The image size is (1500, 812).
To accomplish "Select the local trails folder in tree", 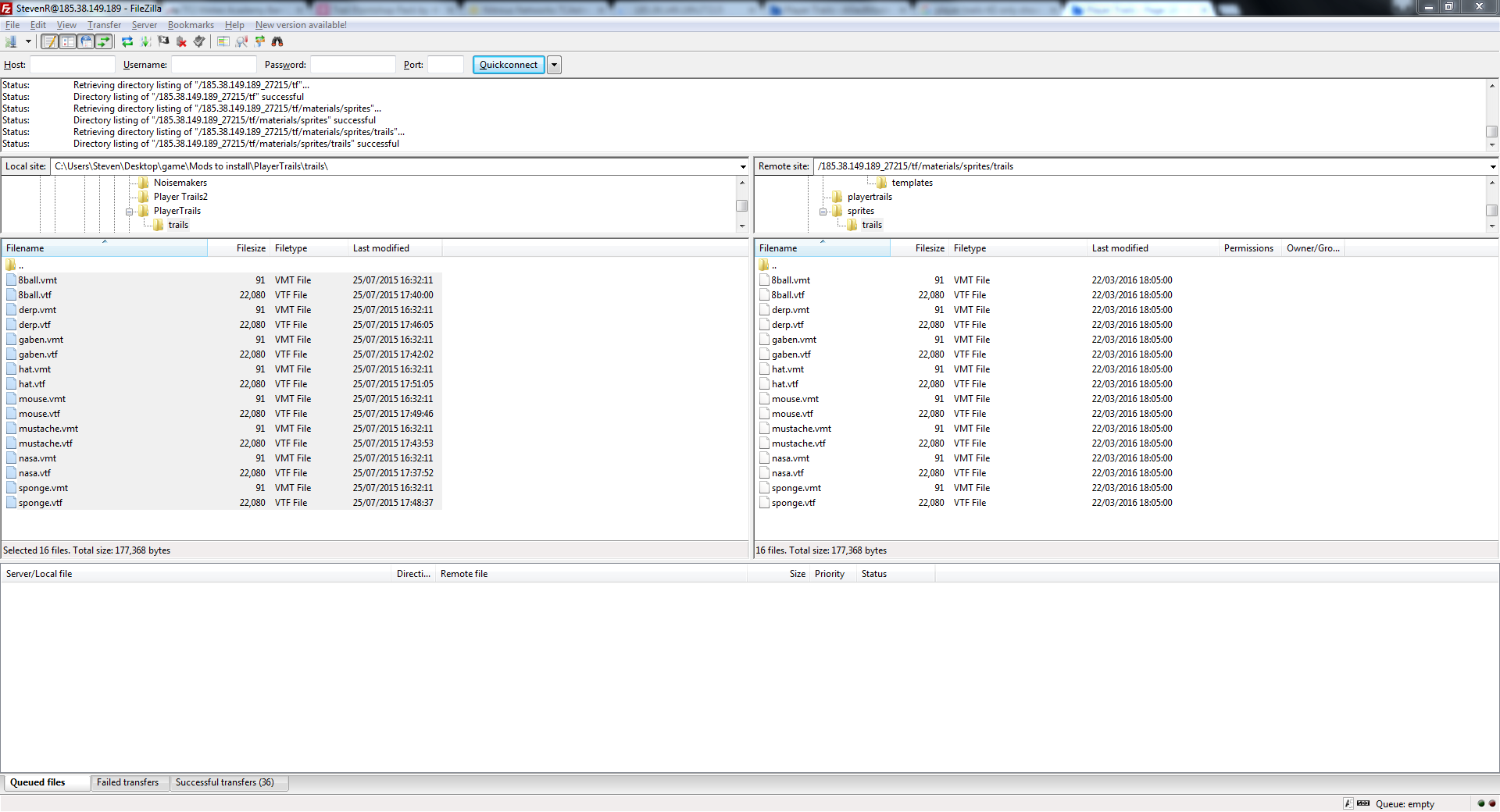I will click(x=178, y=225).
